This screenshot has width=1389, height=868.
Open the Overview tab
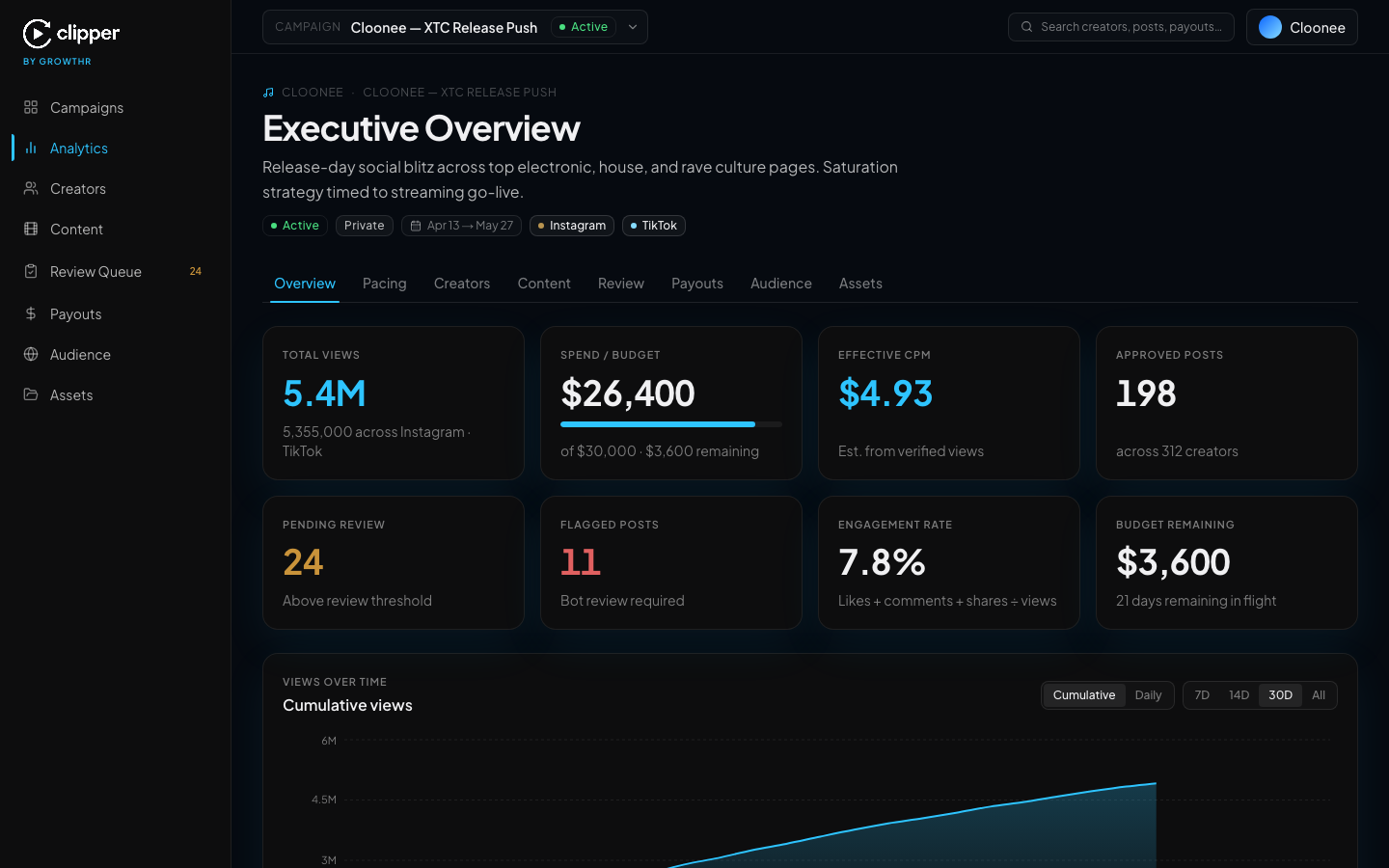305,284
